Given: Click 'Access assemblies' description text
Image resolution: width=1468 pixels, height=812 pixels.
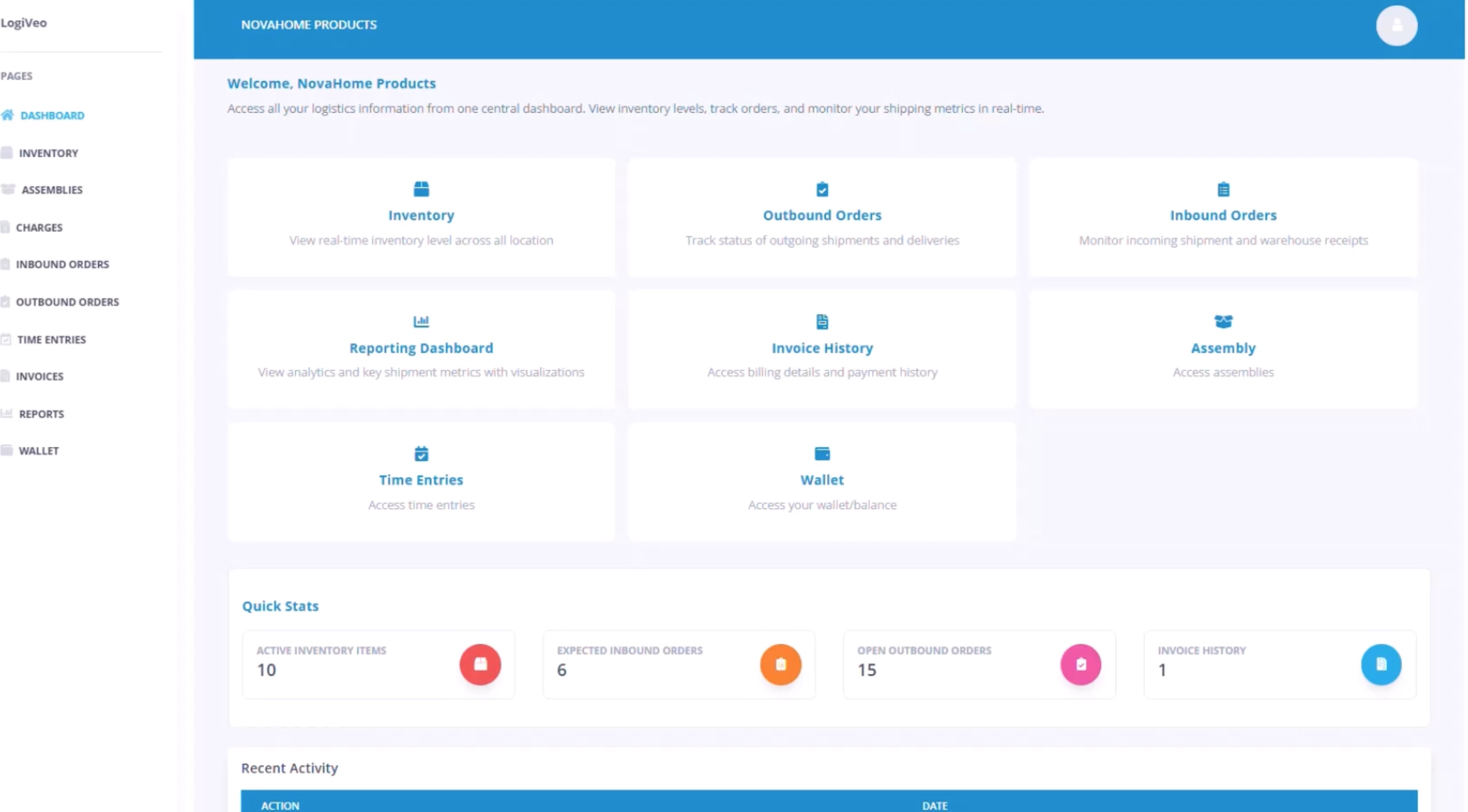Looking at the screenshot, I should pyautogui.click(x=1222, y=372).
